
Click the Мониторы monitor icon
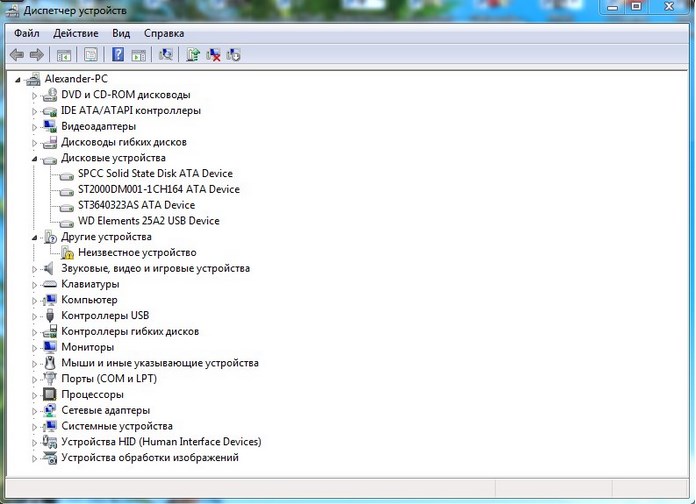[x=50, y=347]
